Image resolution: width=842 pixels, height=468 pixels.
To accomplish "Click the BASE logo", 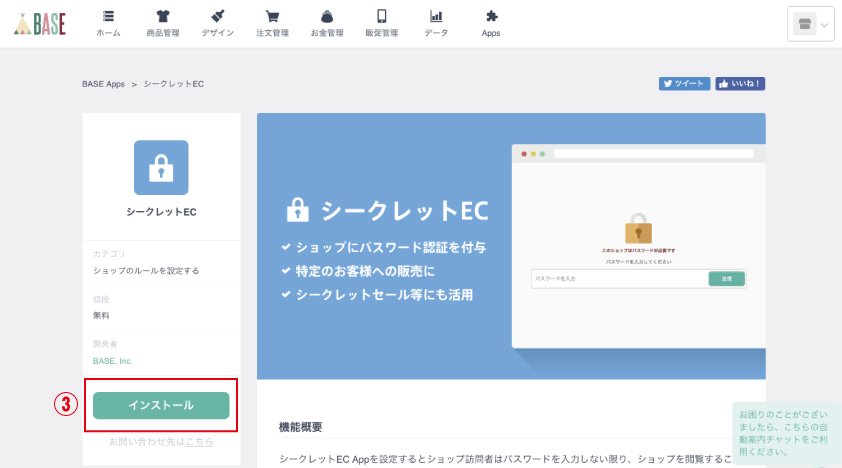I will 40,24.
